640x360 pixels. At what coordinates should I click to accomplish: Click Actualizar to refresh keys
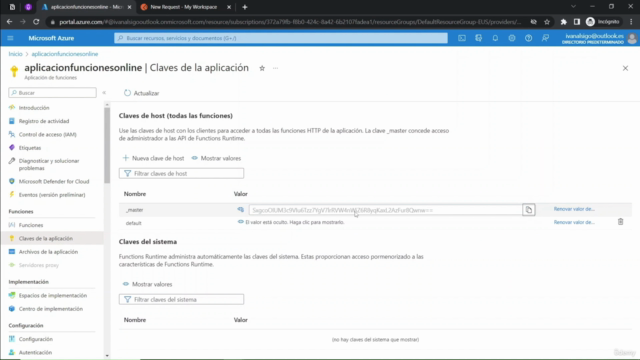coord(141,93)
